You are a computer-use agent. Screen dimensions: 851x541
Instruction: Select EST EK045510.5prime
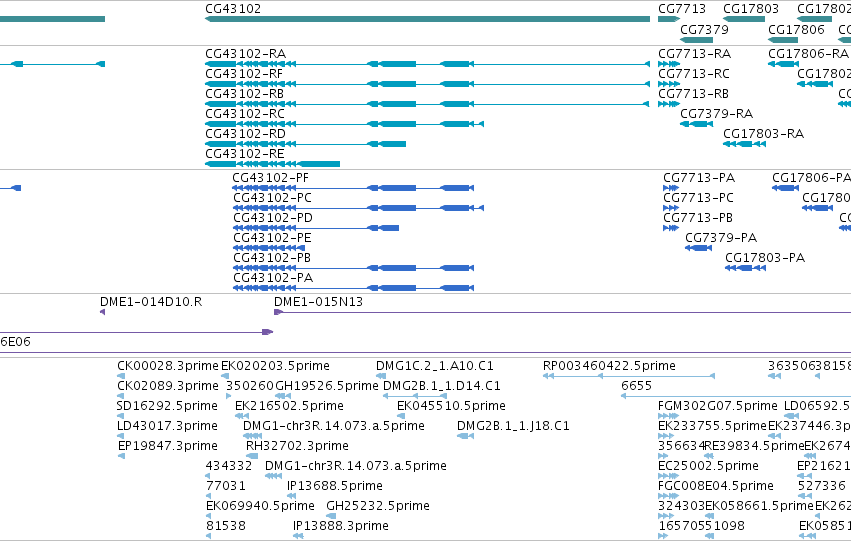pyautogui.click(x=451, y=406)
